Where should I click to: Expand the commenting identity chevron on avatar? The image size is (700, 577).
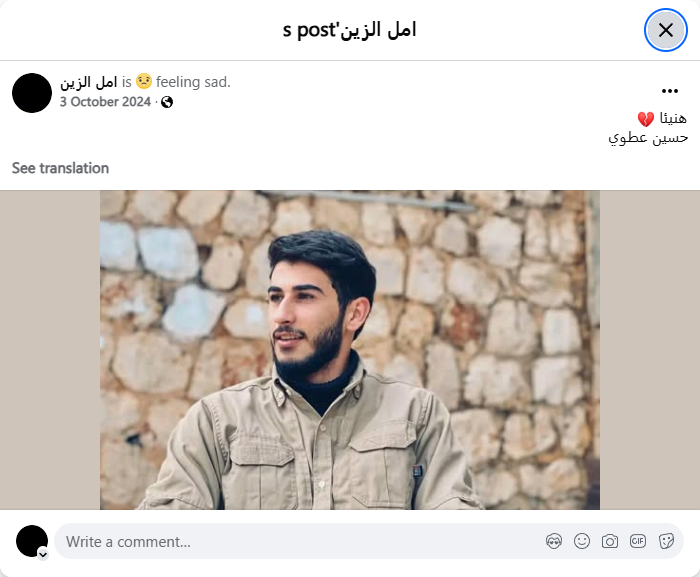43,555
